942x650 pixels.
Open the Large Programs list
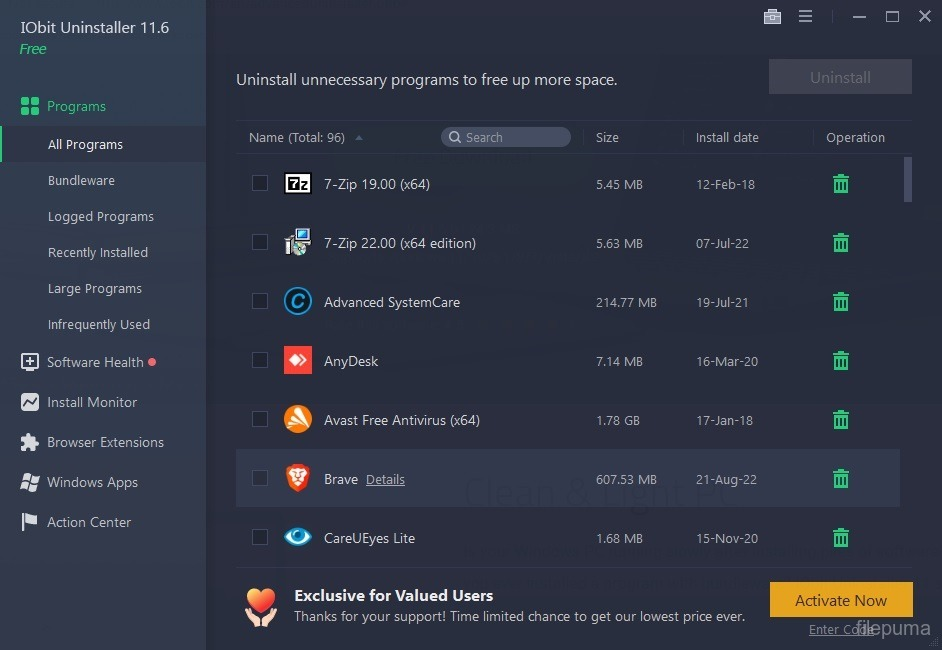(95, 289)
